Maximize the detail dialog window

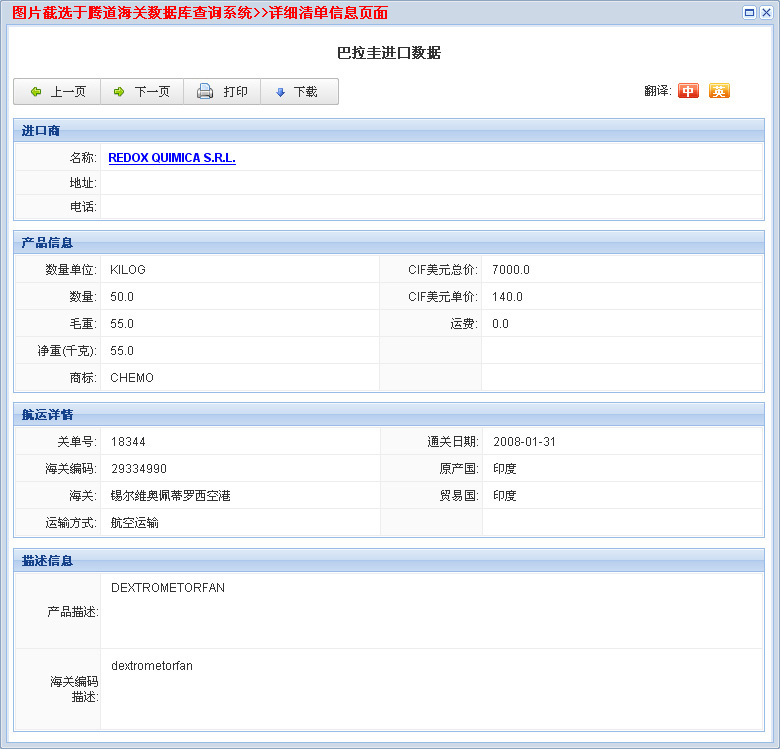point(749,12)
